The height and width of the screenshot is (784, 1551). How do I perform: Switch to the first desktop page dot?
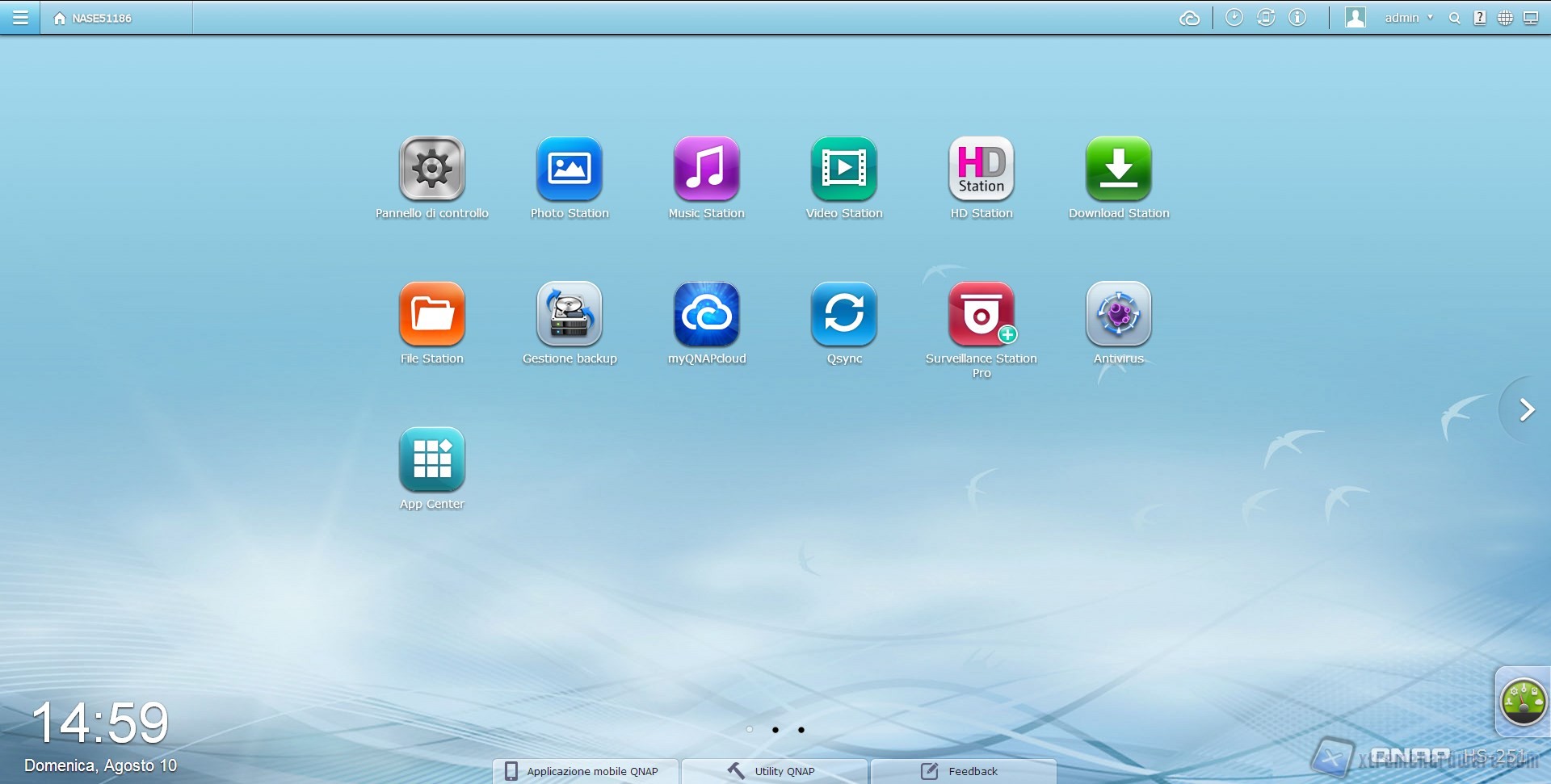[x=750, y=730]
